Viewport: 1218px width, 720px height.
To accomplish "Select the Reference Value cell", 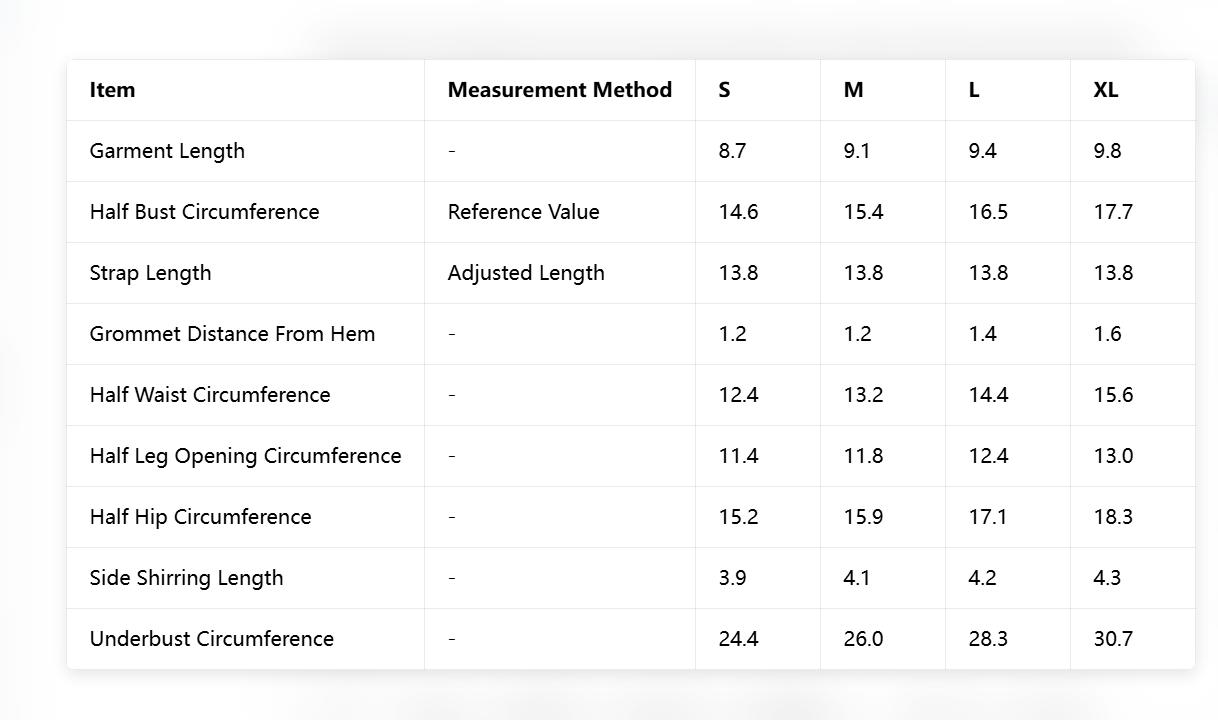I will coord(523,212).
